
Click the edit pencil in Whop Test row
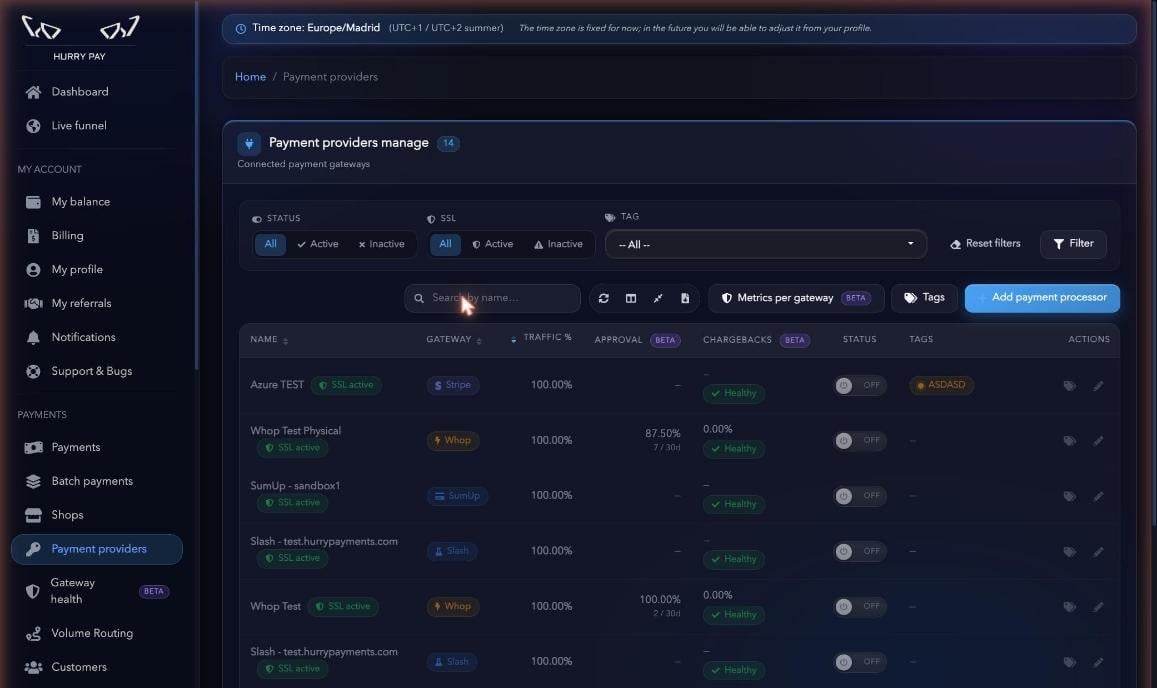[1099, 607]
